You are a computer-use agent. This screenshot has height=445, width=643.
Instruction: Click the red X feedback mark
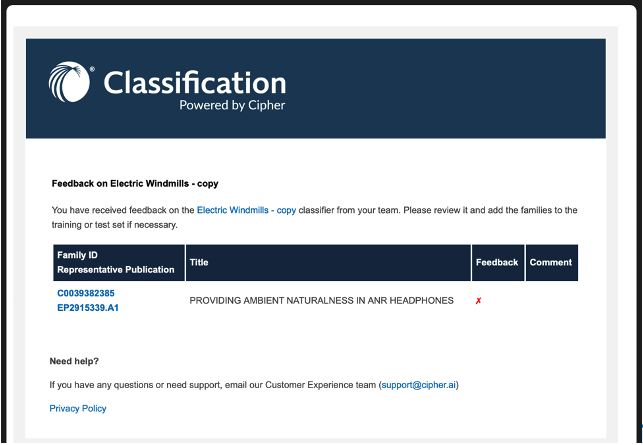click(x=478, y=301)
